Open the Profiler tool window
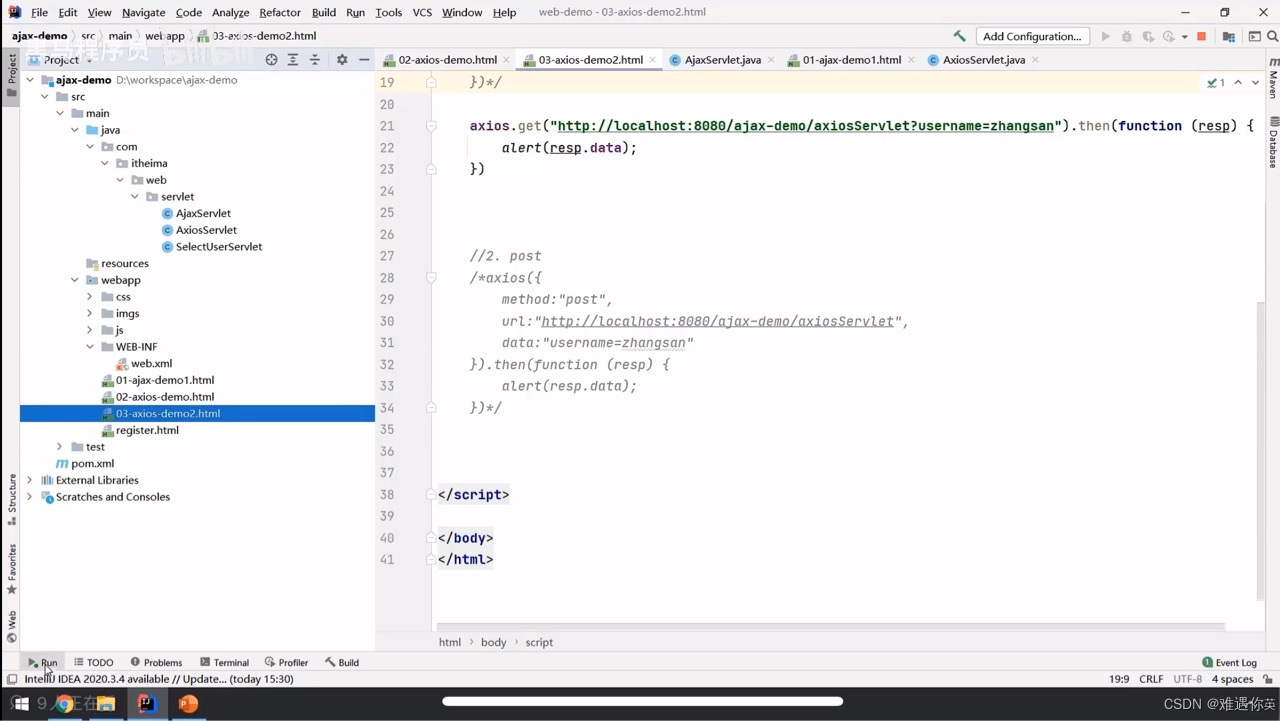1280x721 pixels. [286, 662]
